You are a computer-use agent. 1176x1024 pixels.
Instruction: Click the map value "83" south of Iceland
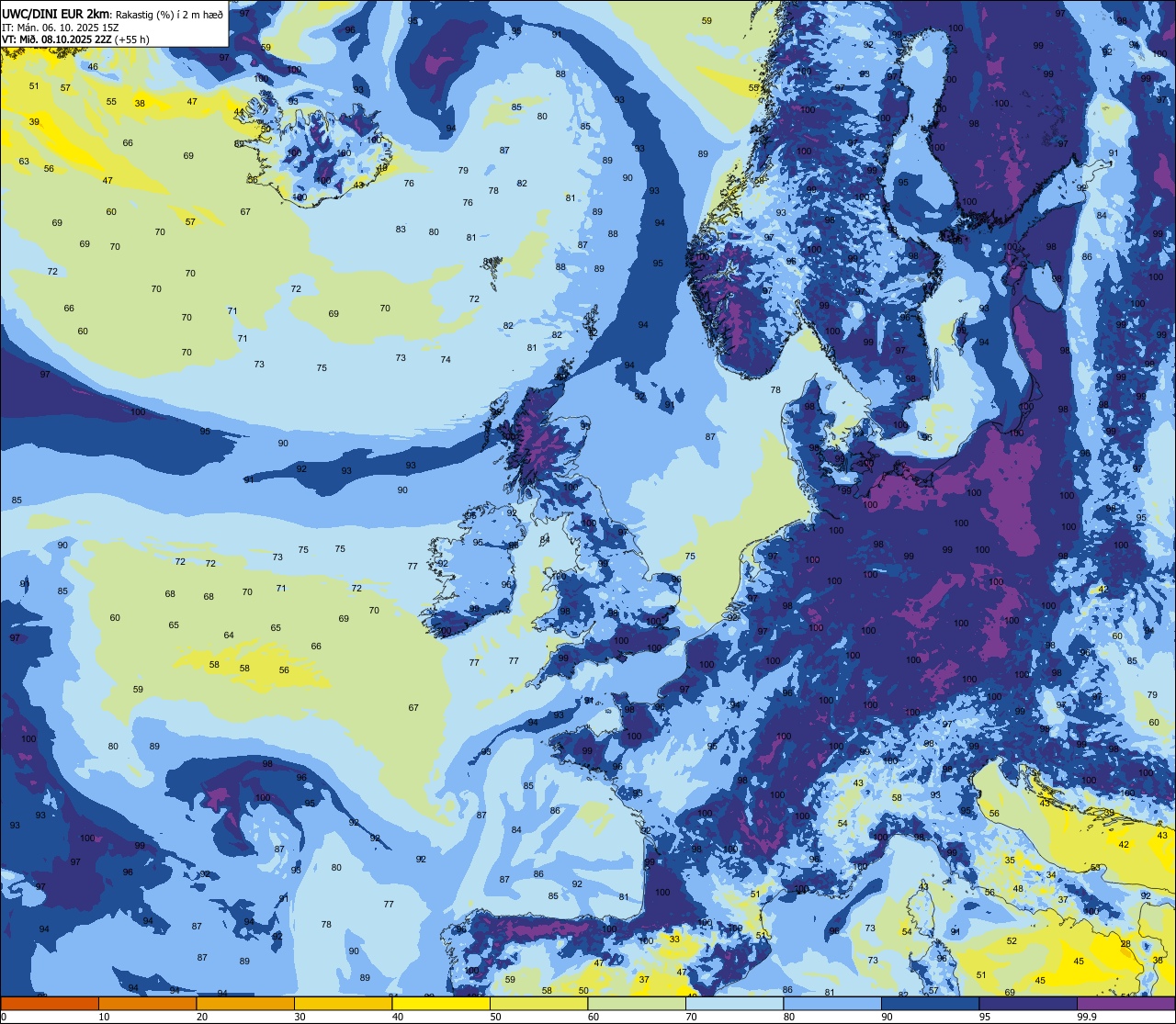(401, 229)
